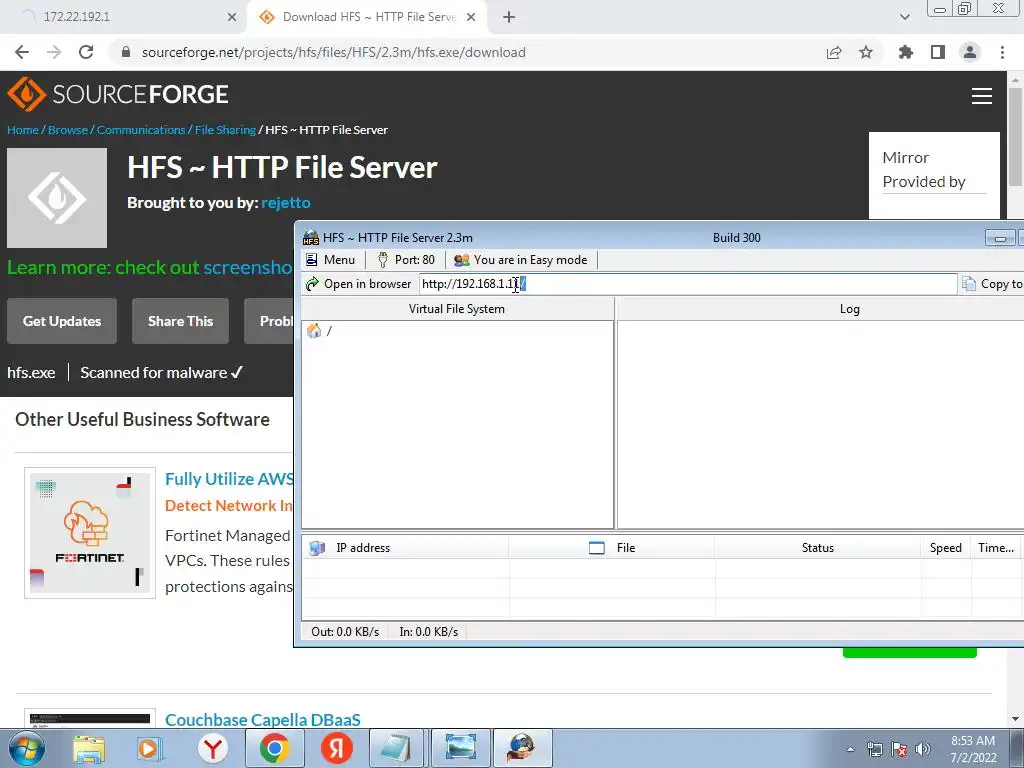Click the Chrome address bar URL
The height and width of the screenshot is (768, 1024).
(333, 52)
